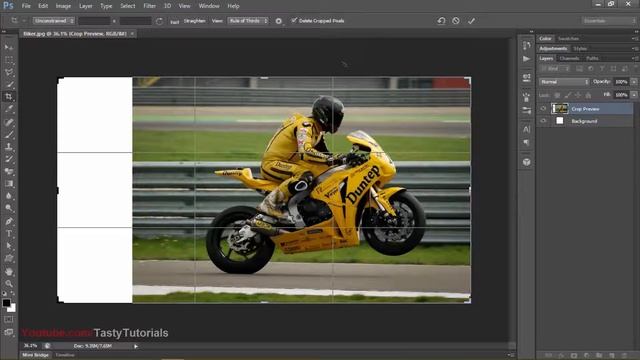This screenshot has height=360, width=640.
Task: Select the Shape tool
Action: [x=9, y=258]
